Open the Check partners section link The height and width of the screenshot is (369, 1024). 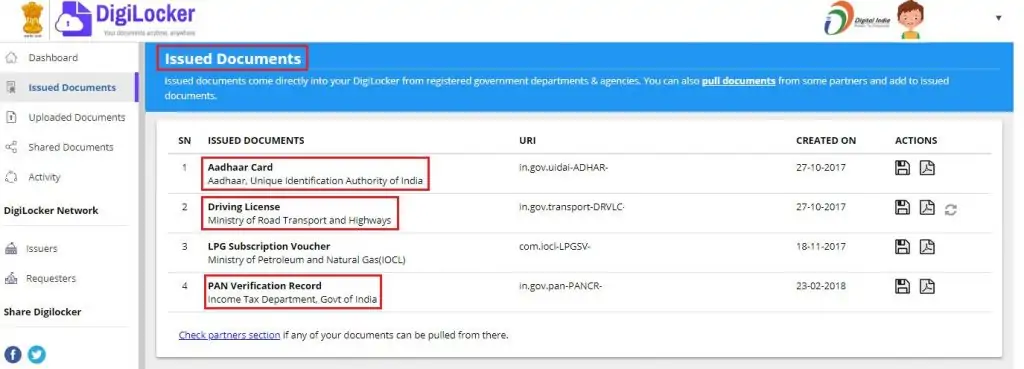pyautogui.click(x=229, y=335)
